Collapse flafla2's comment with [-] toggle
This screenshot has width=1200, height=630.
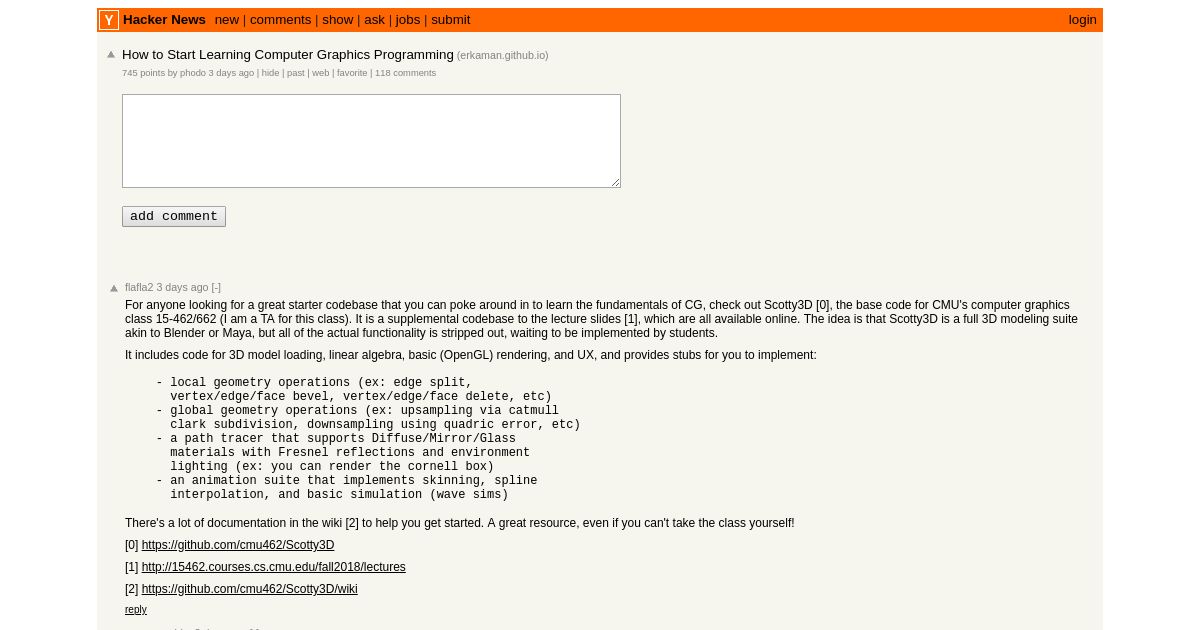pyautogui.click(x=216, y=287)
